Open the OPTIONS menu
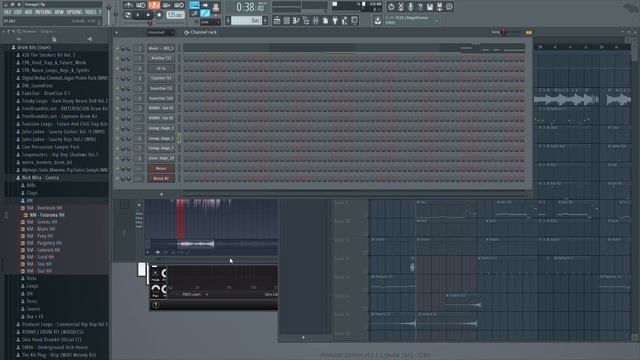Image resolution: width=640 pixels, height=360 pixels. [74, 12]
